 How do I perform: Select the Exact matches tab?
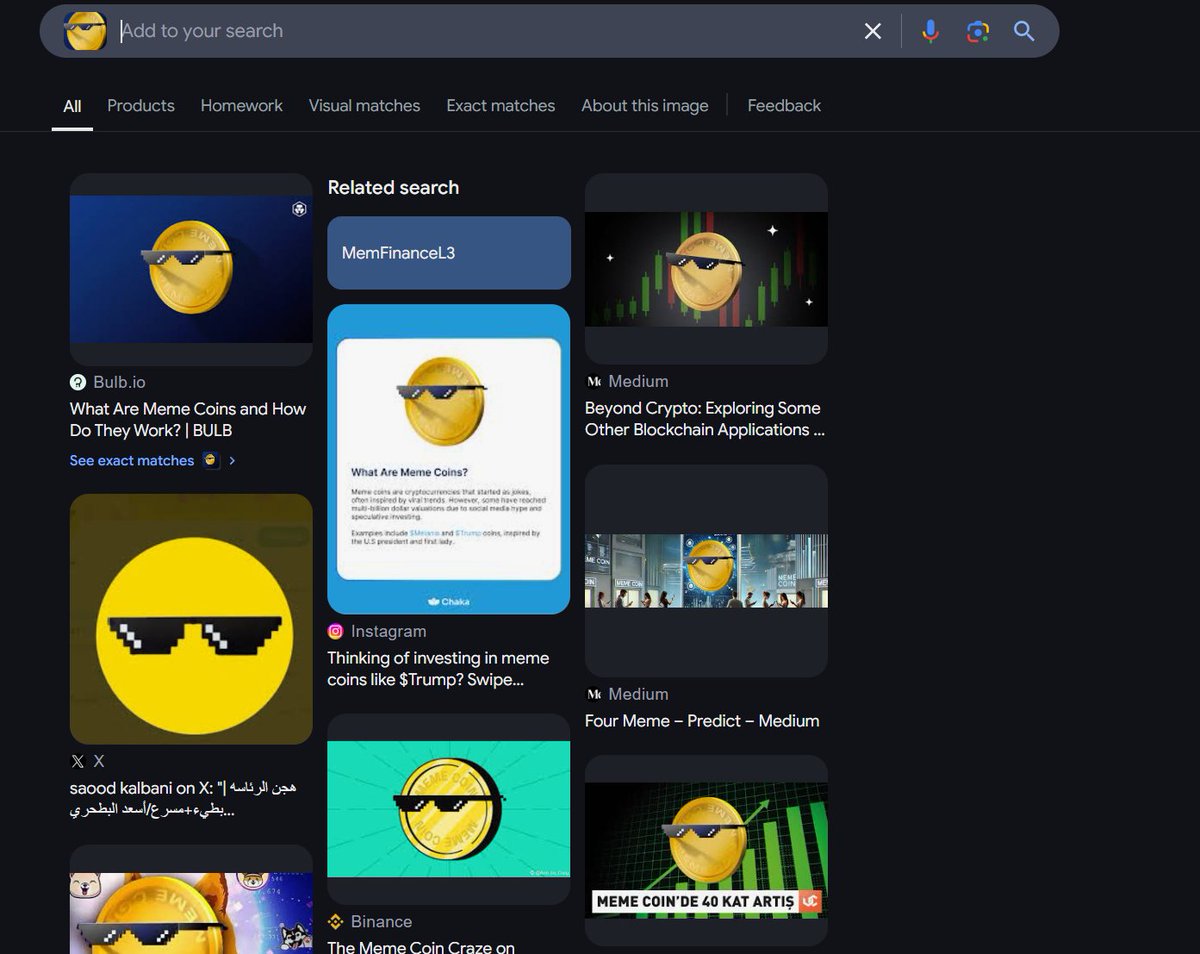coord(500,105)
